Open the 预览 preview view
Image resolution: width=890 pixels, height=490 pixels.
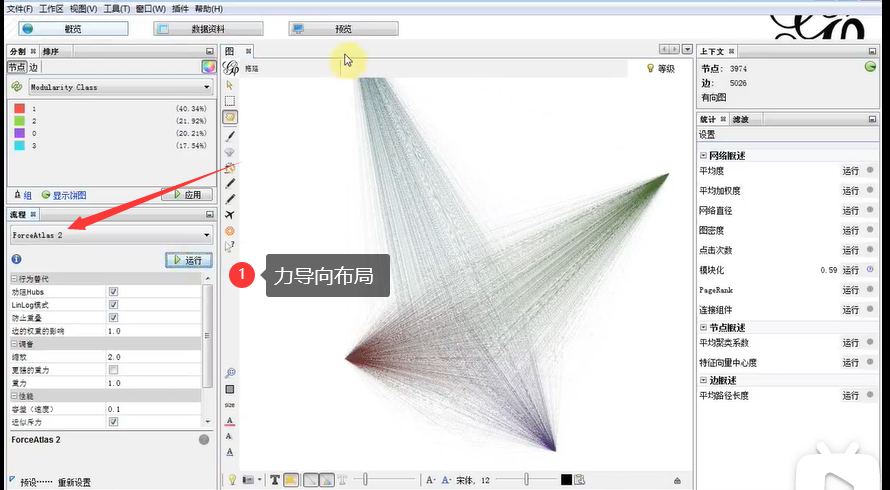(343, 28)
